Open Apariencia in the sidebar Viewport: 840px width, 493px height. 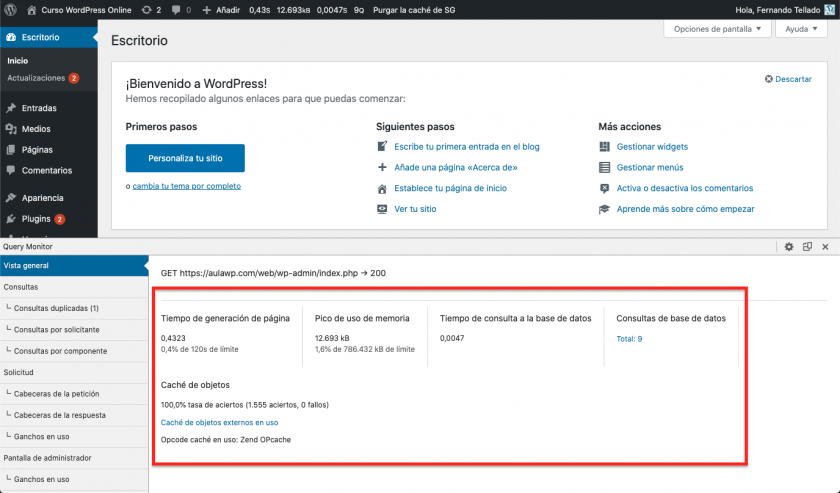(x=43, y=198)
